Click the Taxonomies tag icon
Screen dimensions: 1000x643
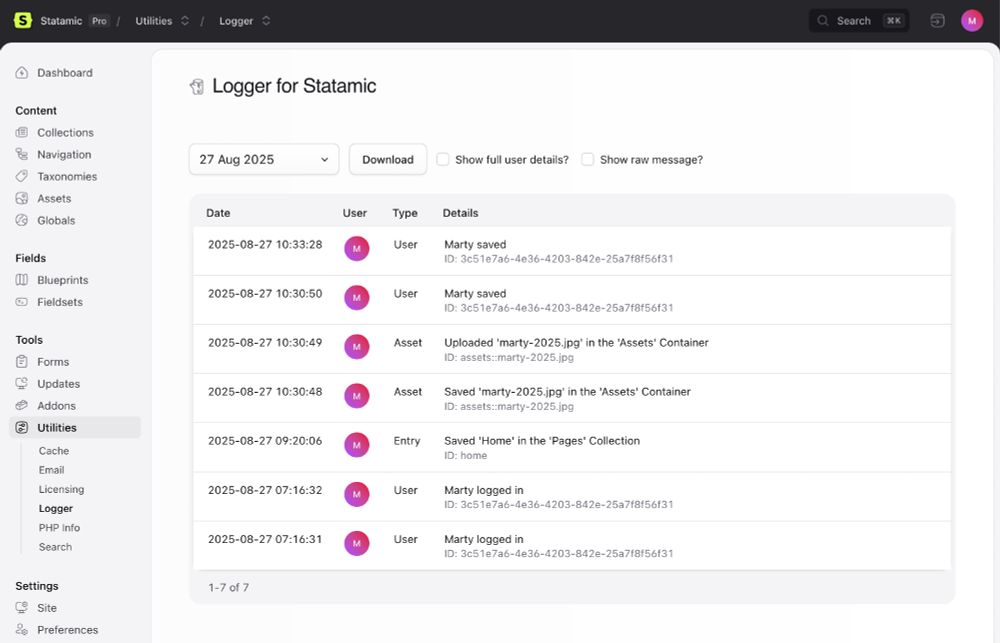tap(22, 176)
